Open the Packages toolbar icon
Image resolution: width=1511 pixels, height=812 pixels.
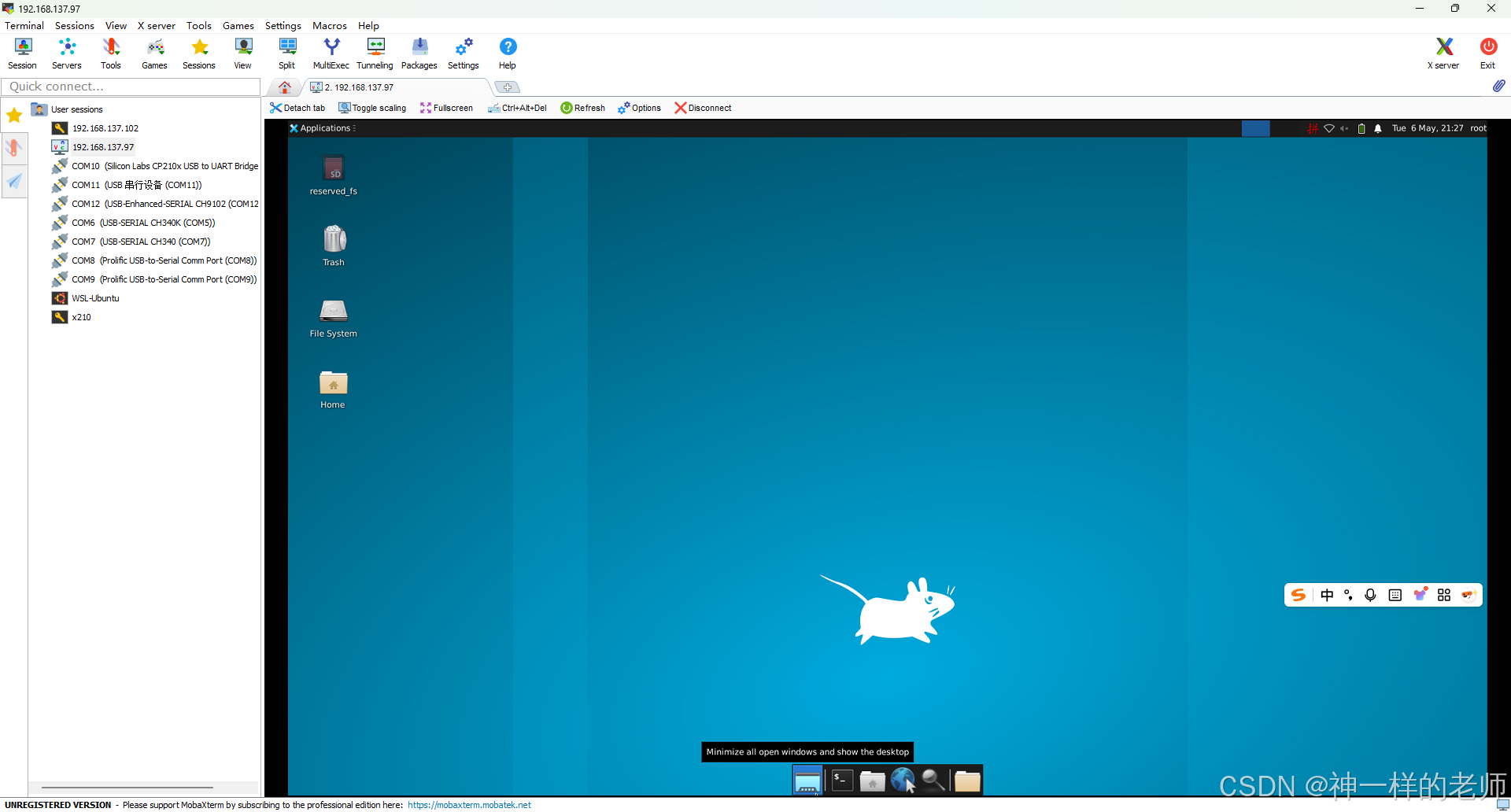click(x=419, y=54)
